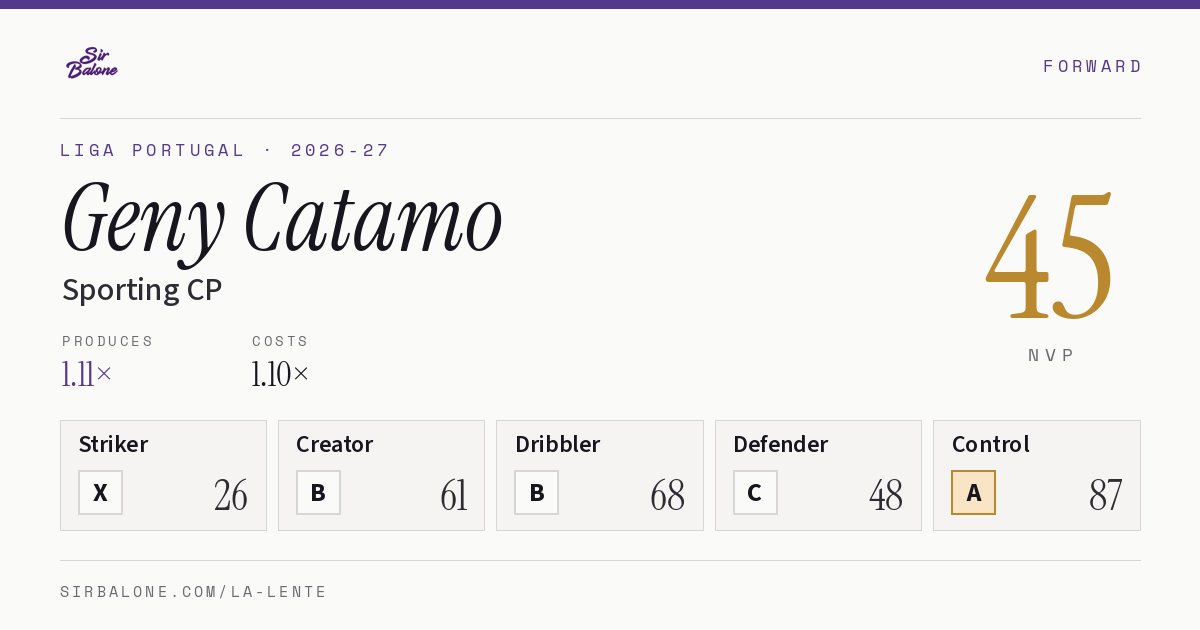Click the Geny Catamo player name
Viewport: 1200px width, 630px height.
[282, 221]
